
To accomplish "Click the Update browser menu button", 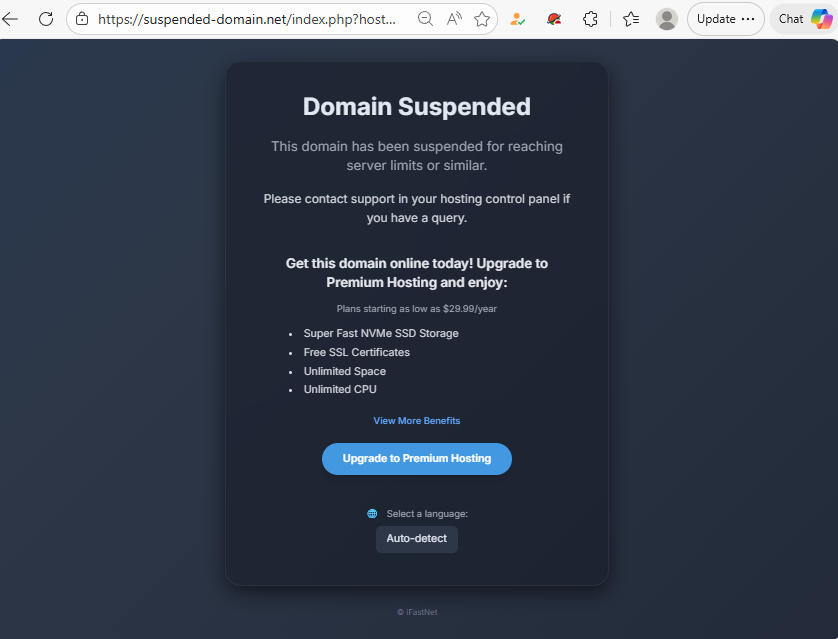I will pyautogui.click(x=726, y=19).
